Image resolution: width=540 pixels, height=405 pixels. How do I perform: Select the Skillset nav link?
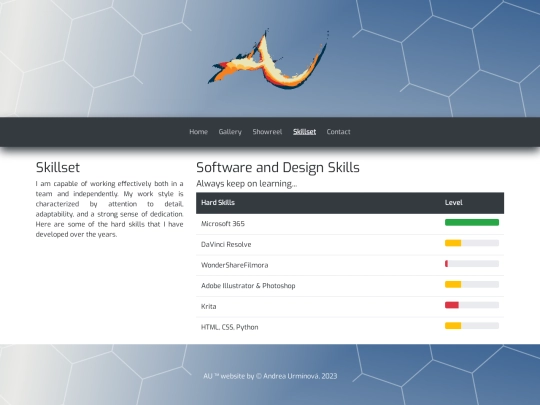coord(304,132)
